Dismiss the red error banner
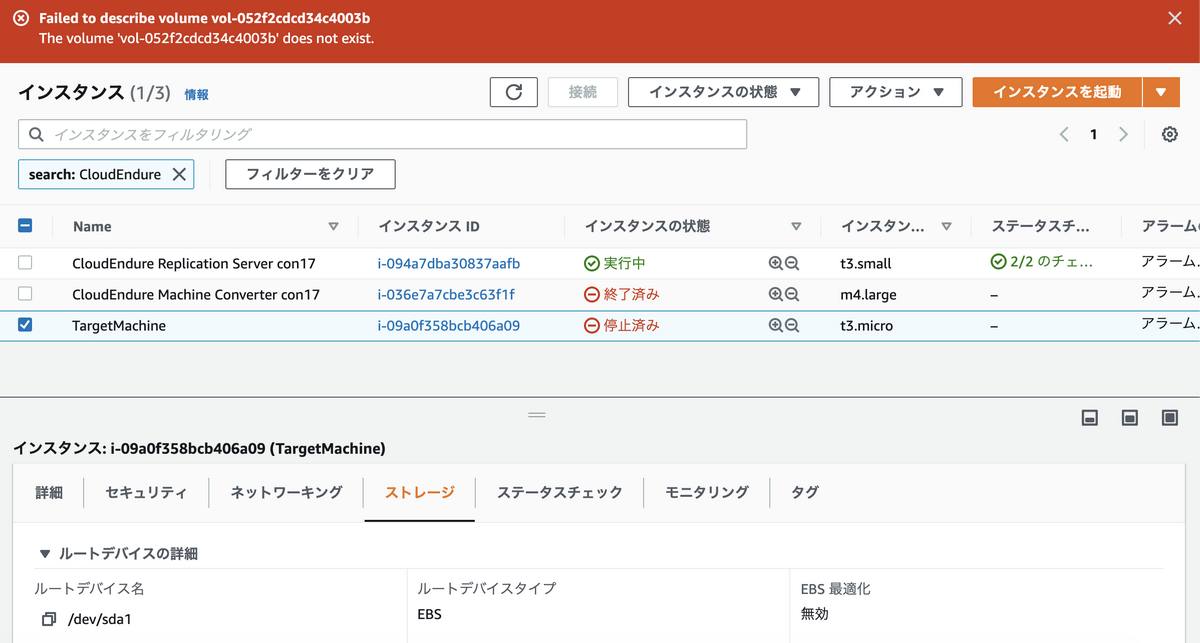The image size is (1200, 643). tap(1175, 18)
